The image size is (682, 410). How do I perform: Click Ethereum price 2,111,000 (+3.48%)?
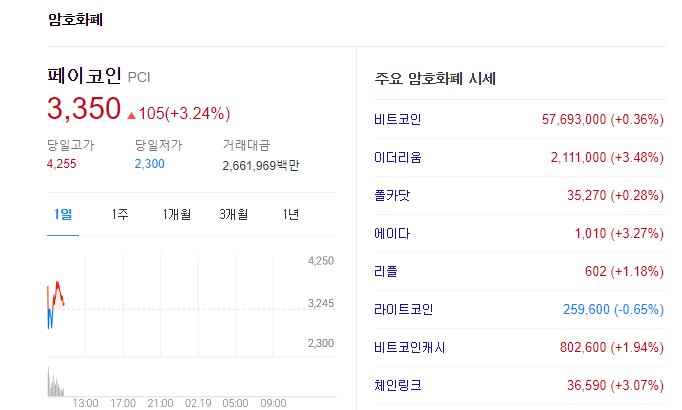(607, 157)
